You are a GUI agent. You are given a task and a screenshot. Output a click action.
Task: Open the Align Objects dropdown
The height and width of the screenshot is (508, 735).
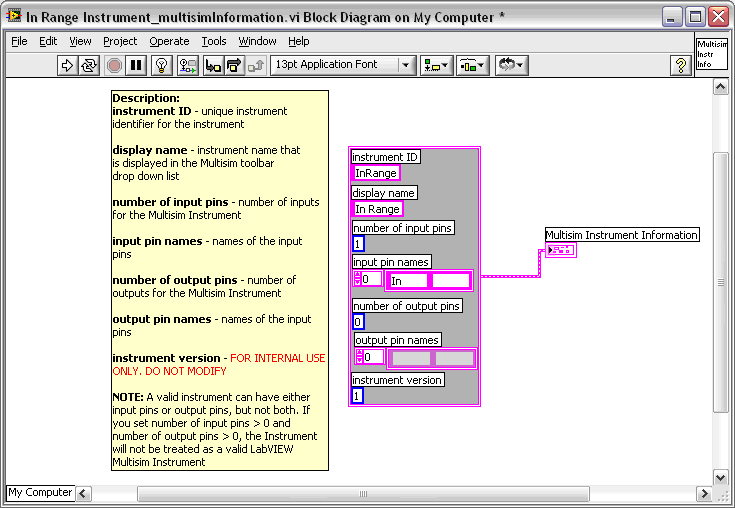pyautogui.click(x=436, y=65)
